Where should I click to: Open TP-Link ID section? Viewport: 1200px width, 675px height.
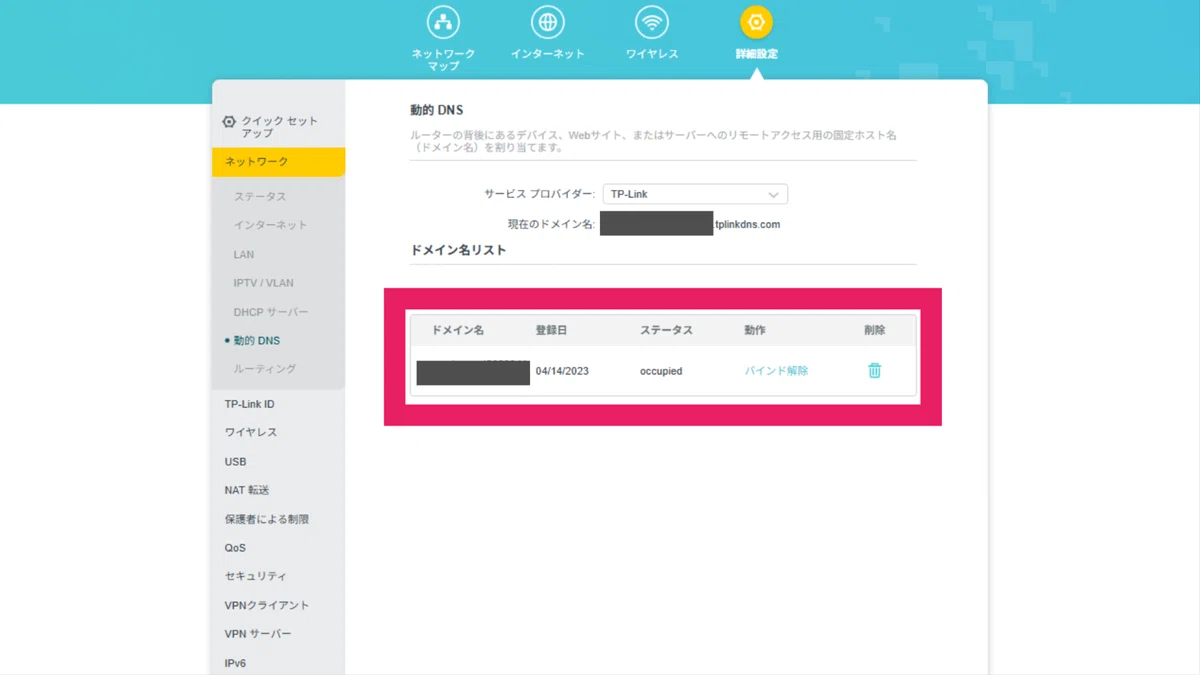coord(249,404)
